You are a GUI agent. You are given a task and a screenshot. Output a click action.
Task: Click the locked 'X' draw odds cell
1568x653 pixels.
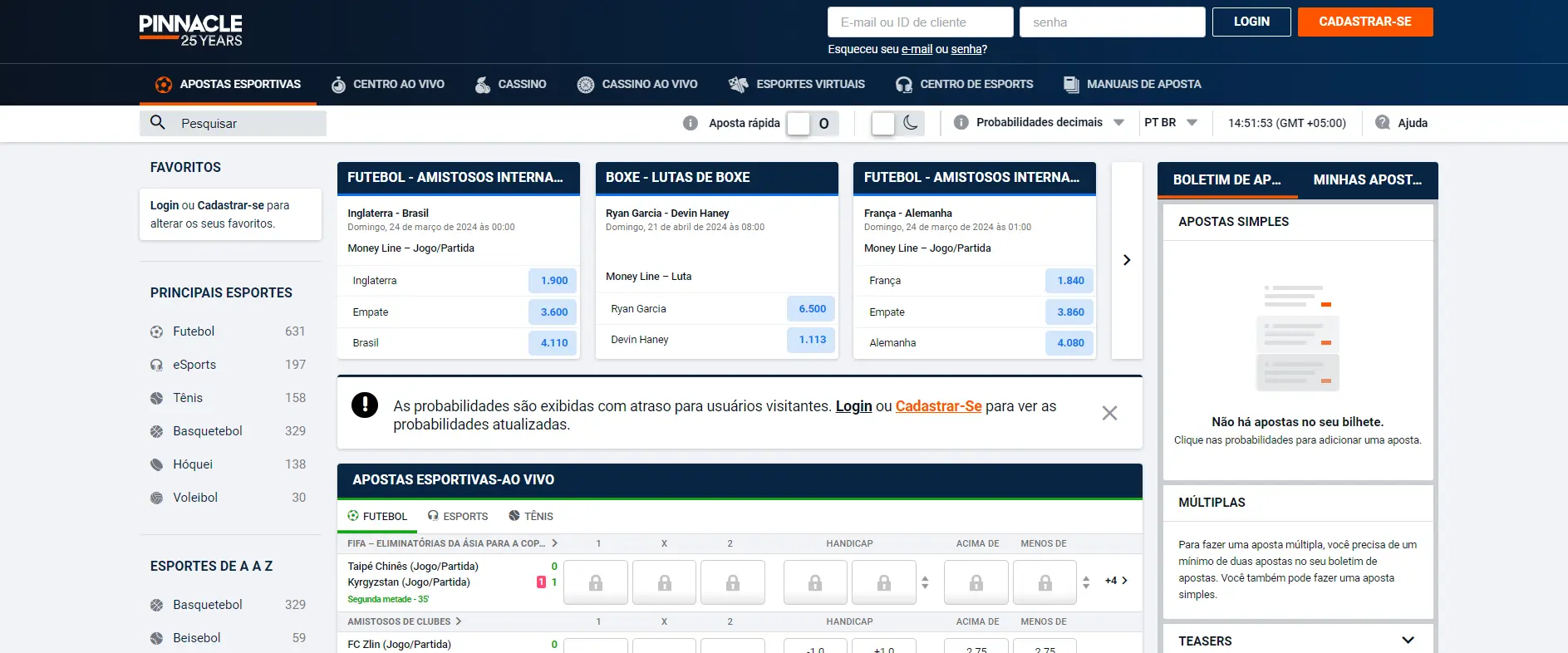664,582
